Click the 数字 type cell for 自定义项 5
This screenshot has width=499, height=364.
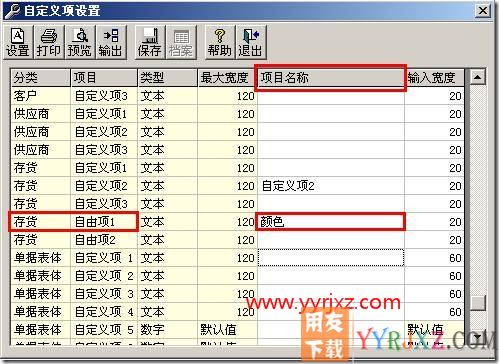(x=168, y=330)
